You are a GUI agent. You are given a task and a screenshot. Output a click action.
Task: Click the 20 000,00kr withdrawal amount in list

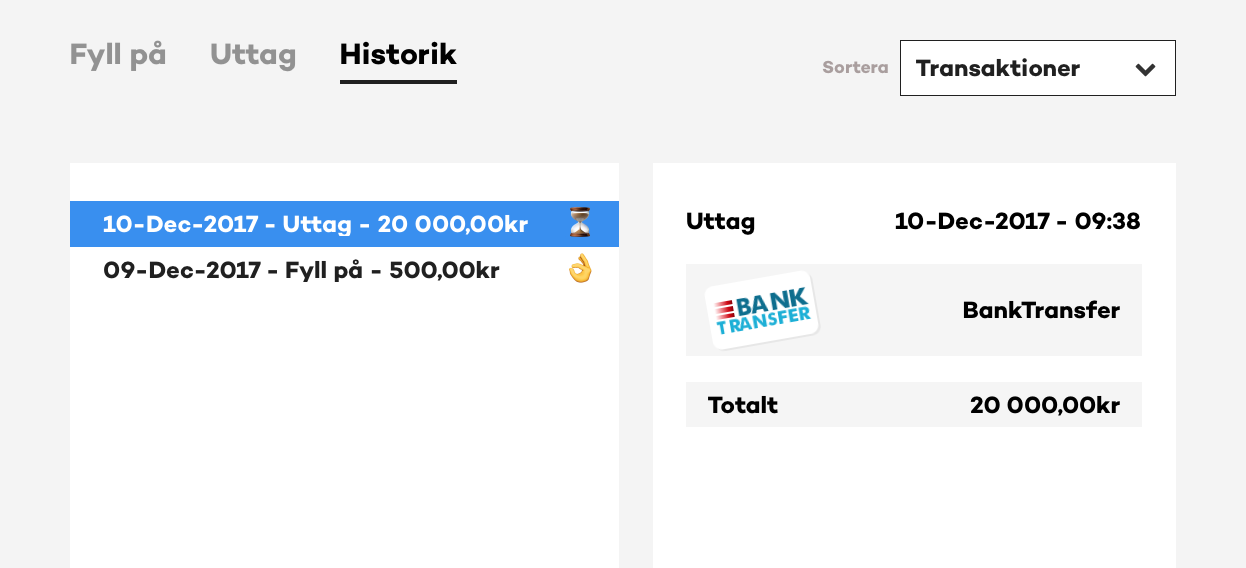point(453,224)
